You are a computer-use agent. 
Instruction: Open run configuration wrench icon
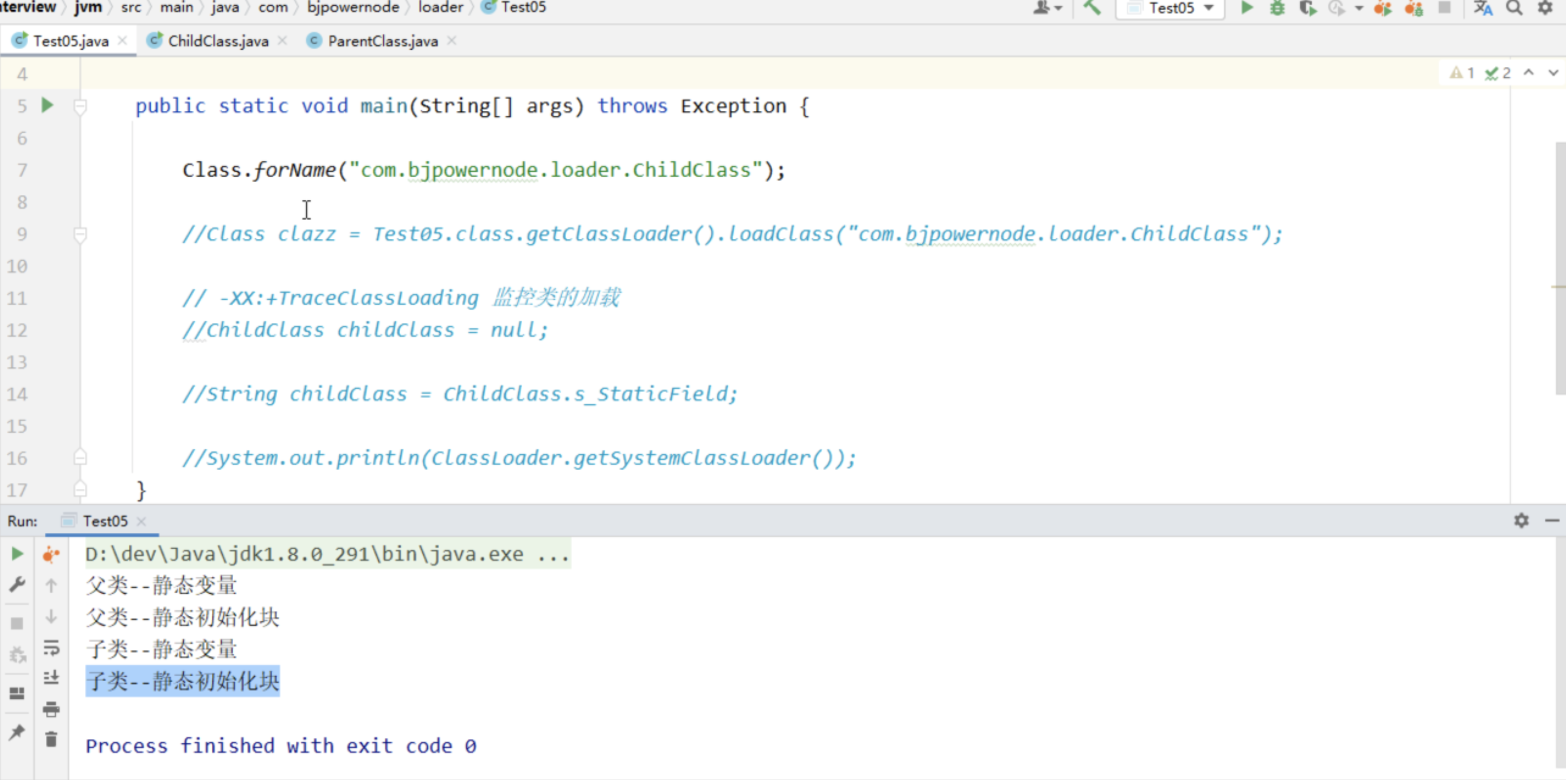[x=17, y=585]
